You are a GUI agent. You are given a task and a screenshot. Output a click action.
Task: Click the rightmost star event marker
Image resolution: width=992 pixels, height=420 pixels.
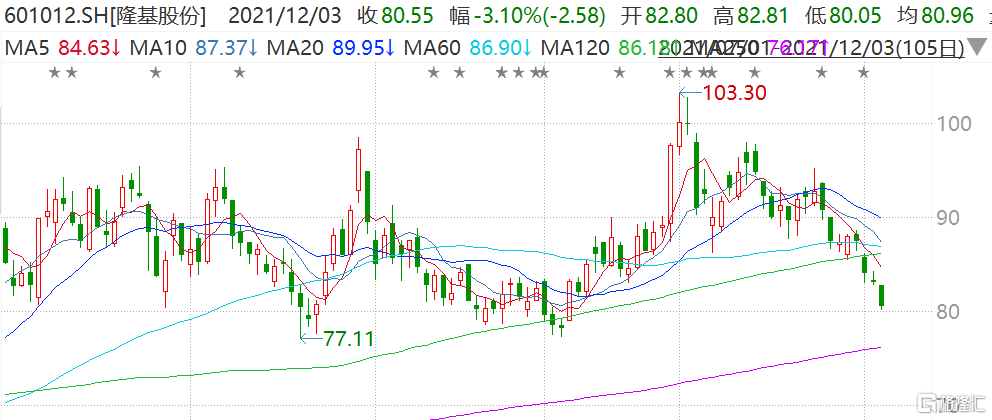pyautogui.click(x=863, y=73)
